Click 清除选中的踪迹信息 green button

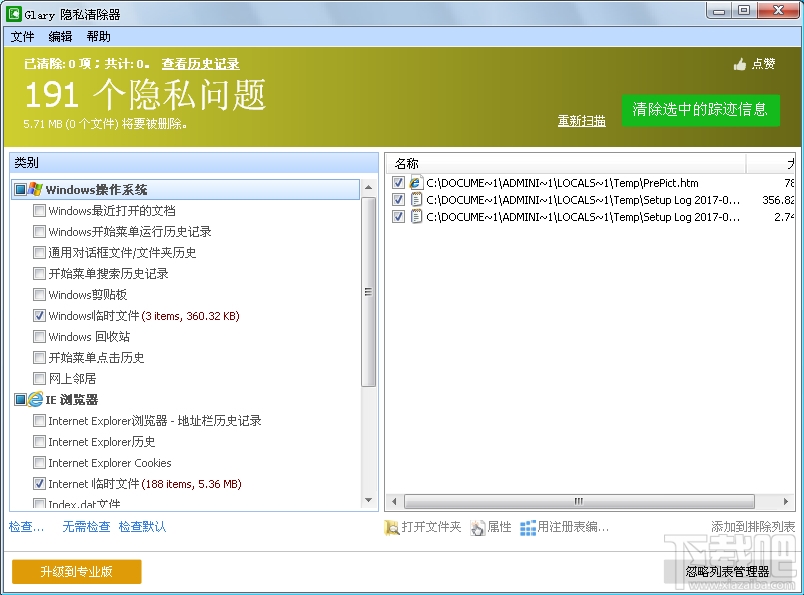[x=700, y=110]
